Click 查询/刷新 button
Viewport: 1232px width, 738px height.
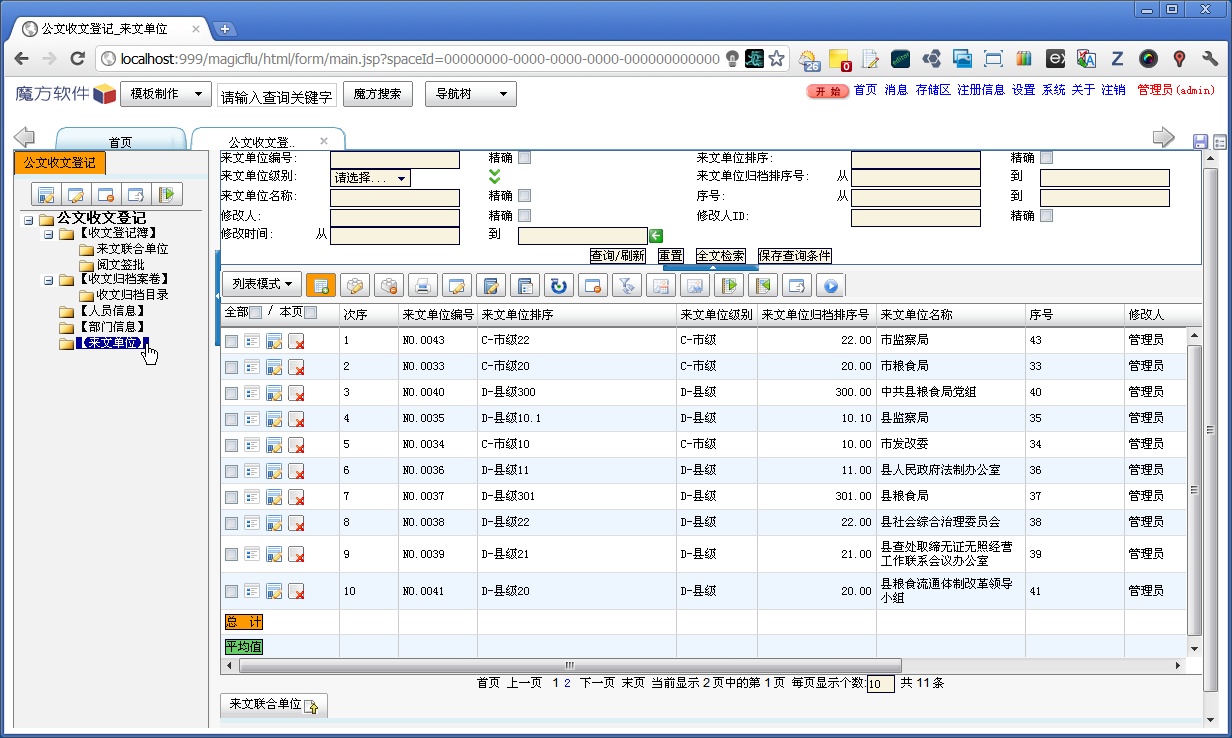click(617, 256)
